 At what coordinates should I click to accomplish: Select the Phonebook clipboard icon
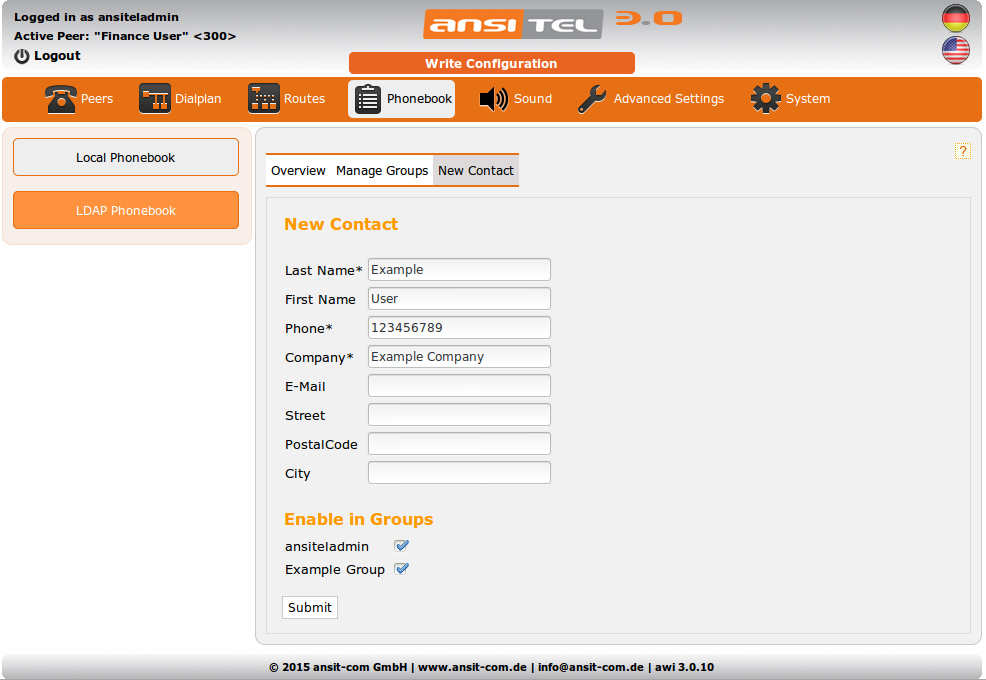[368, 99]
